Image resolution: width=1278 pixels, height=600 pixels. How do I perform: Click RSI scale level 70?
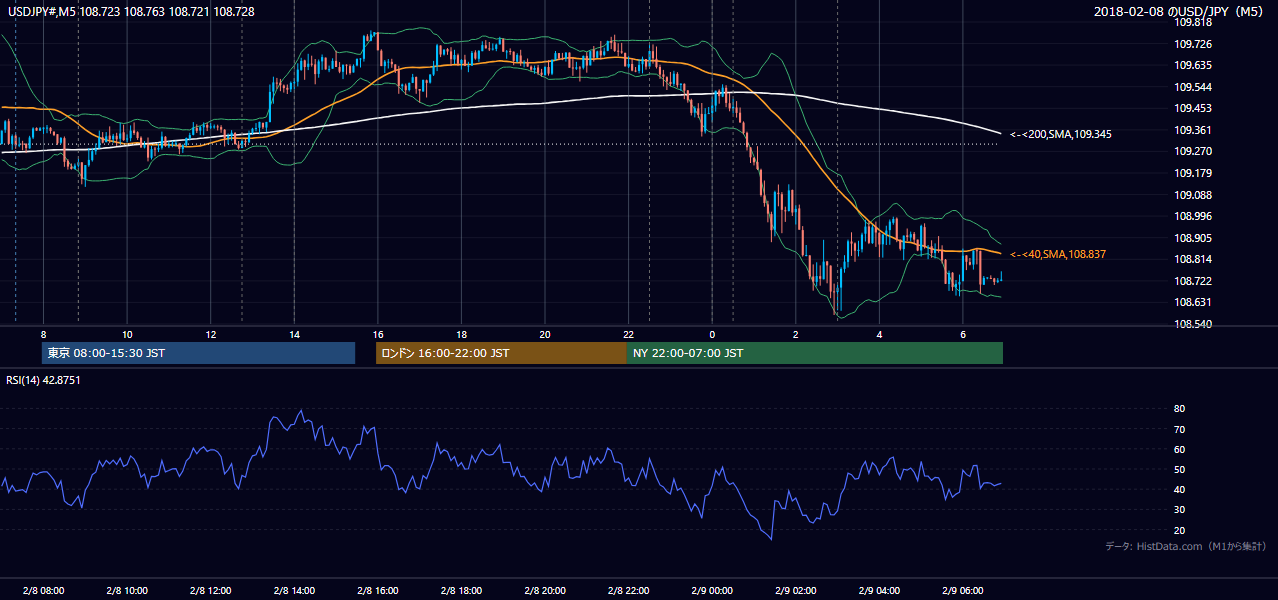click(1180, 429)
